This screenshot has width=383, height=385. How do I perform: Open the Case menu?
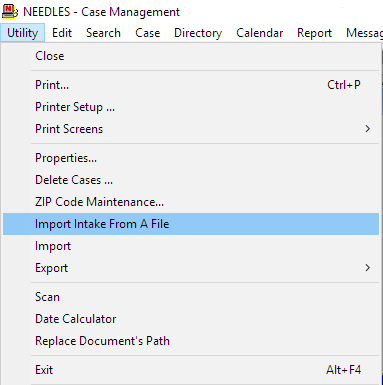[148, 33]
